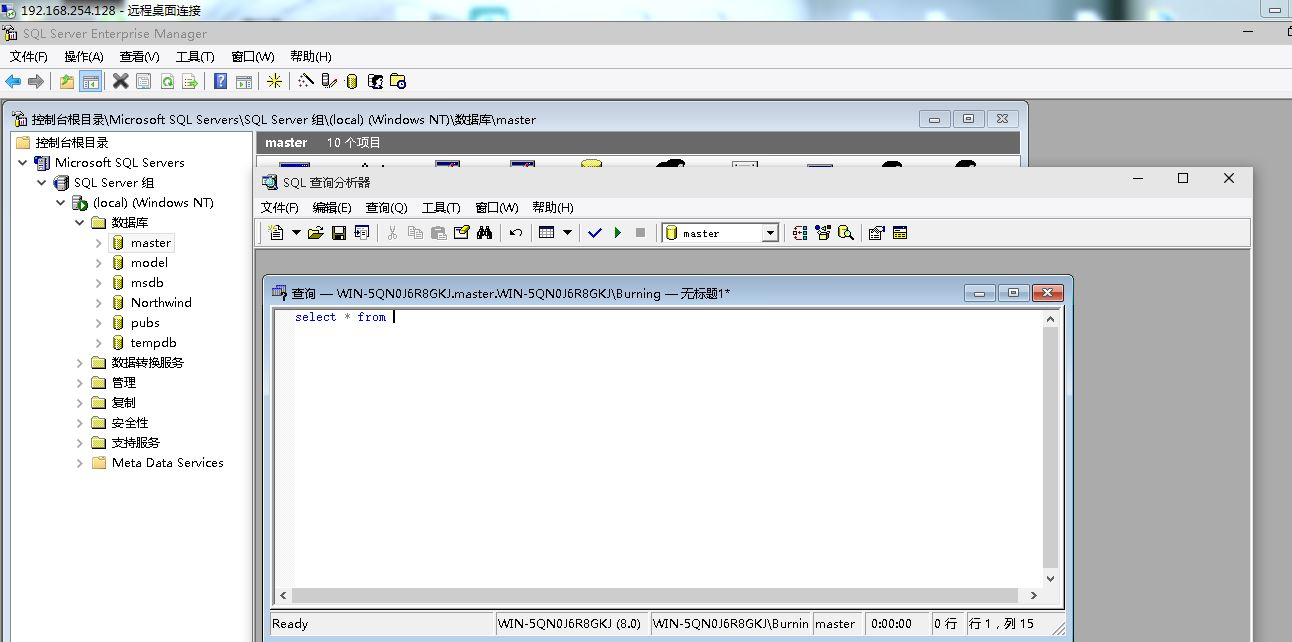Image resolution: width=1292 pixels, height=642 pixels.
Task: Open the New Query dropdown arrow
Action: (x=296, y=233)
